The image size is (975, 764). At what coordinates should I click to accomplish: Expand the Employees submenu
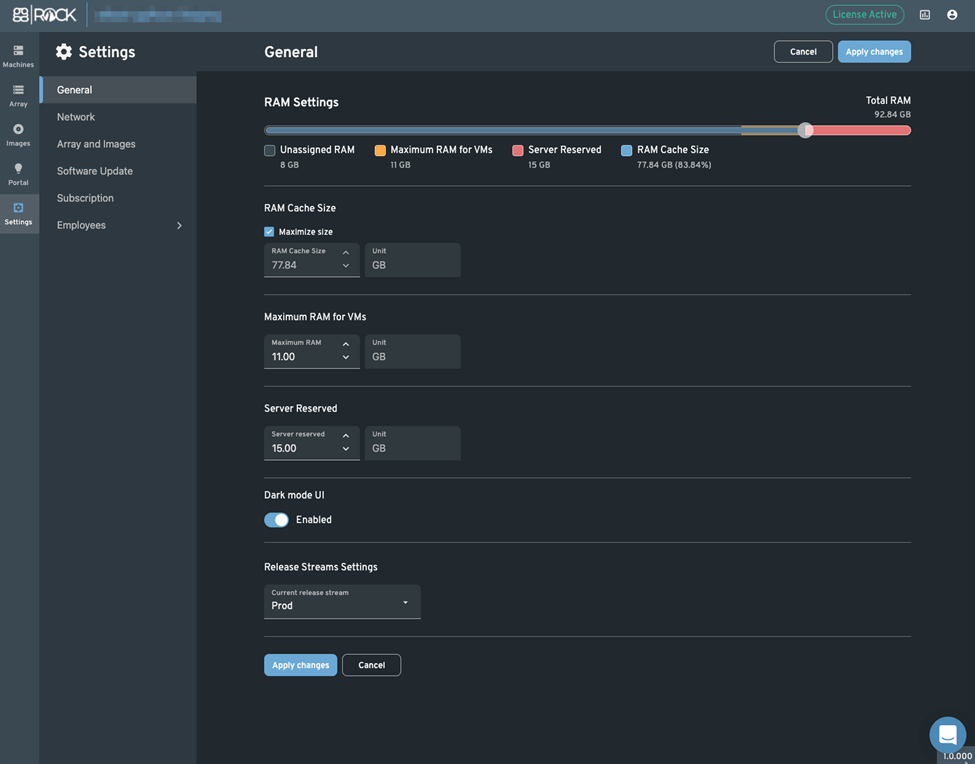[x=179, y=226]
